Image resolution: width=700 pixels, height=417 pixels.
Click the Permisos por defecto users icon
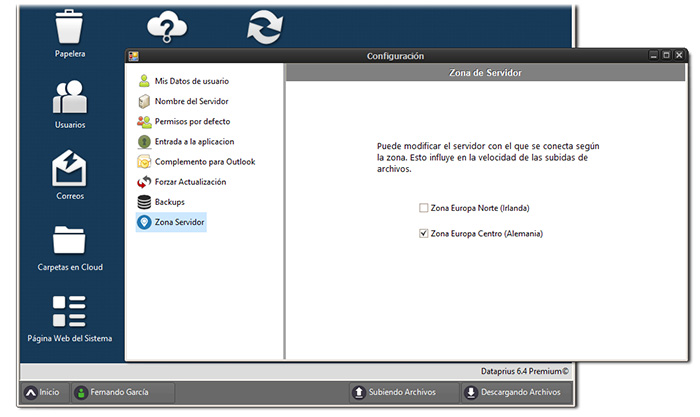[x=144, y=121]
